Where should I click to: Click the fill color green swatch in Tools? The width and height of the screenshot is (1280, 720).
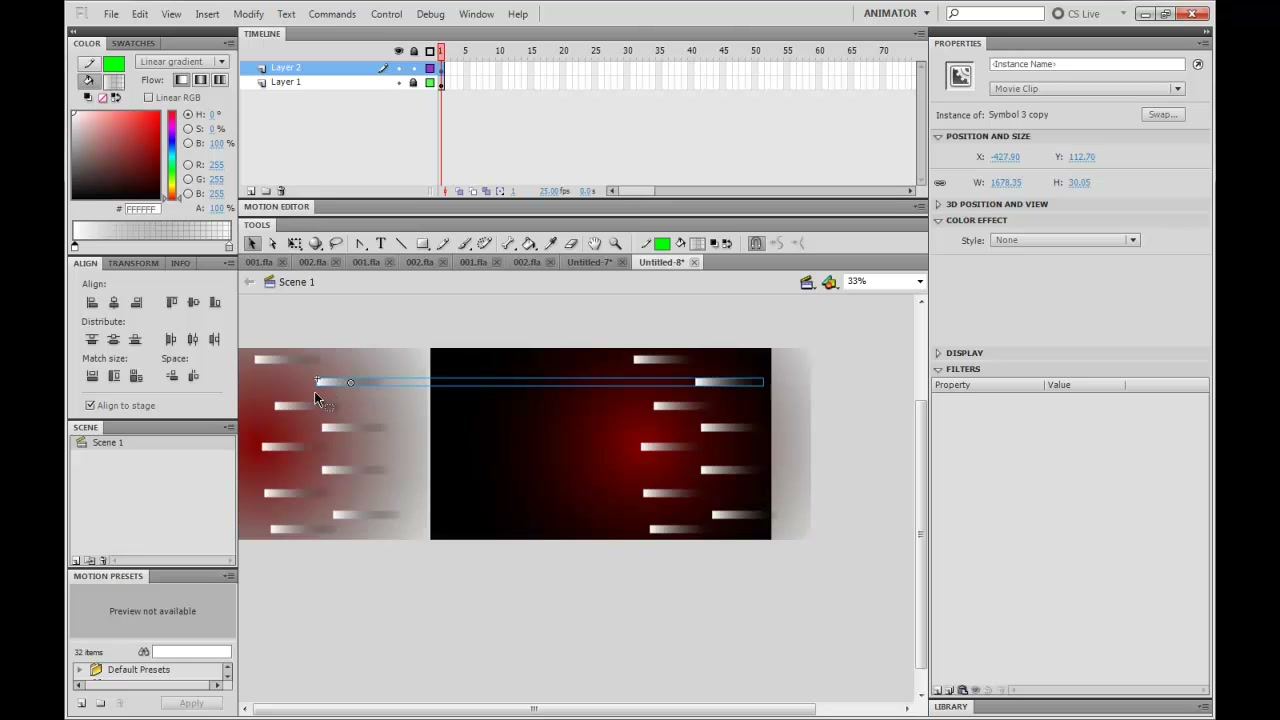(x=661, y=243)
